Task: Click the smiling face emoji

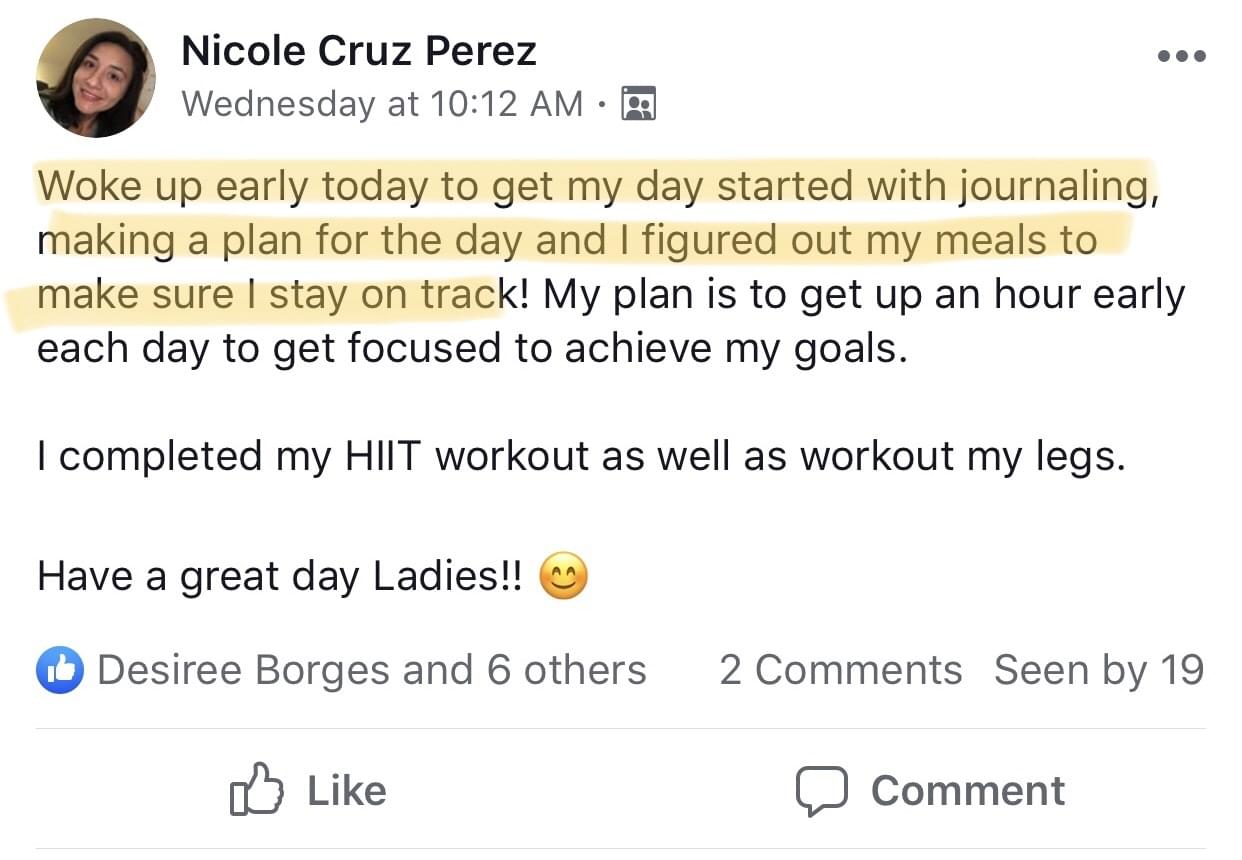Action: [563, 577]
